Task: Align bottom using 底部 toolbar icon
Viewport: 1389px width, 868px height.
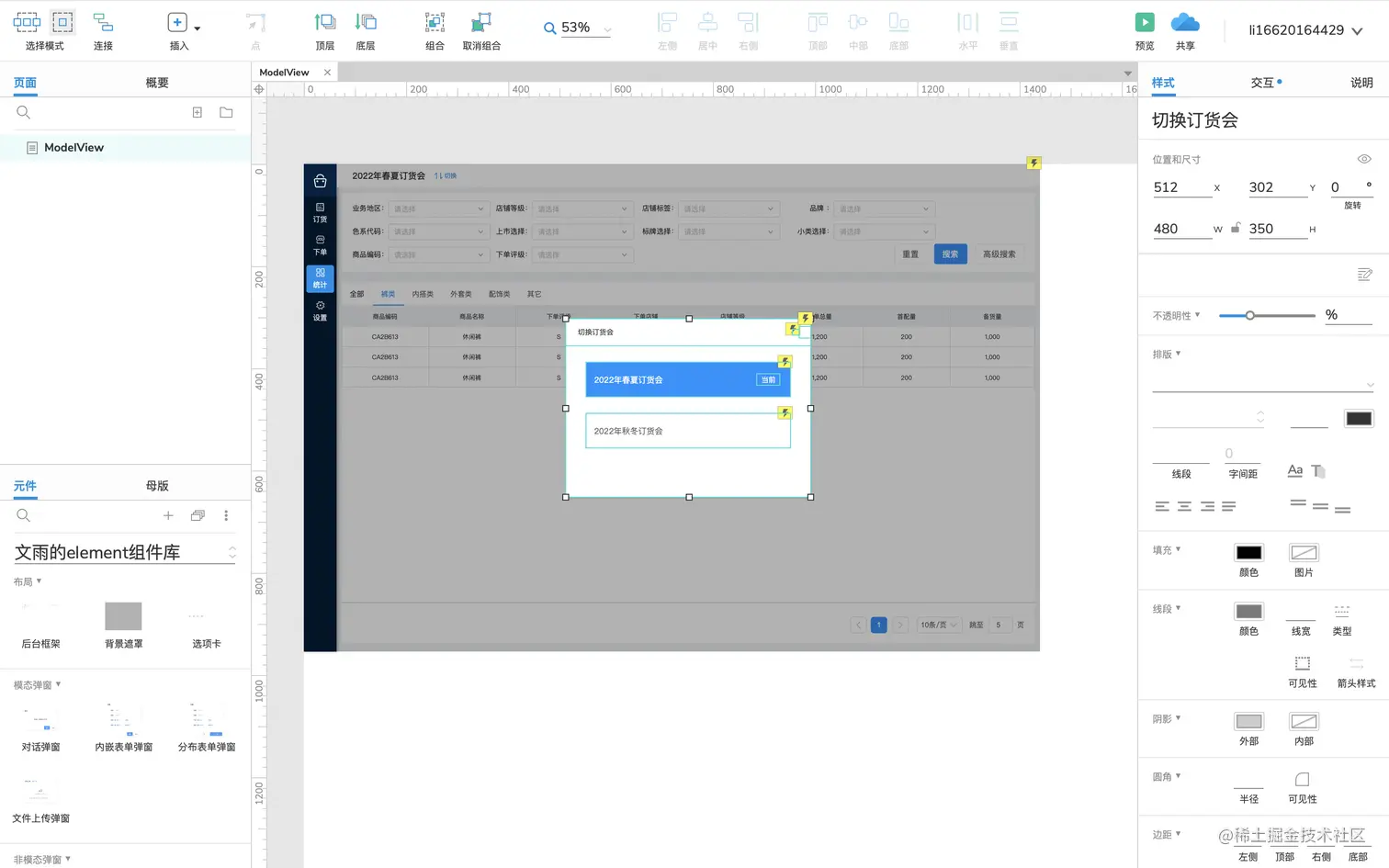Action: coord(898,22)
